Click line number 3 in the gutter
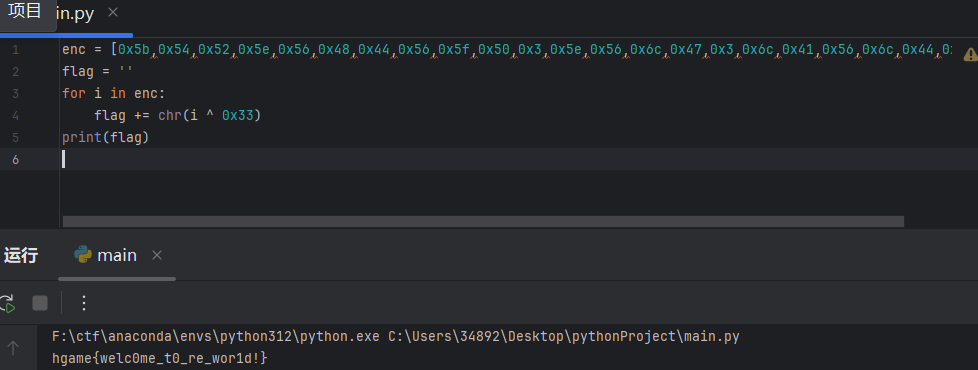978x370 pixels. pyautogui.click(x=15, y=94)
